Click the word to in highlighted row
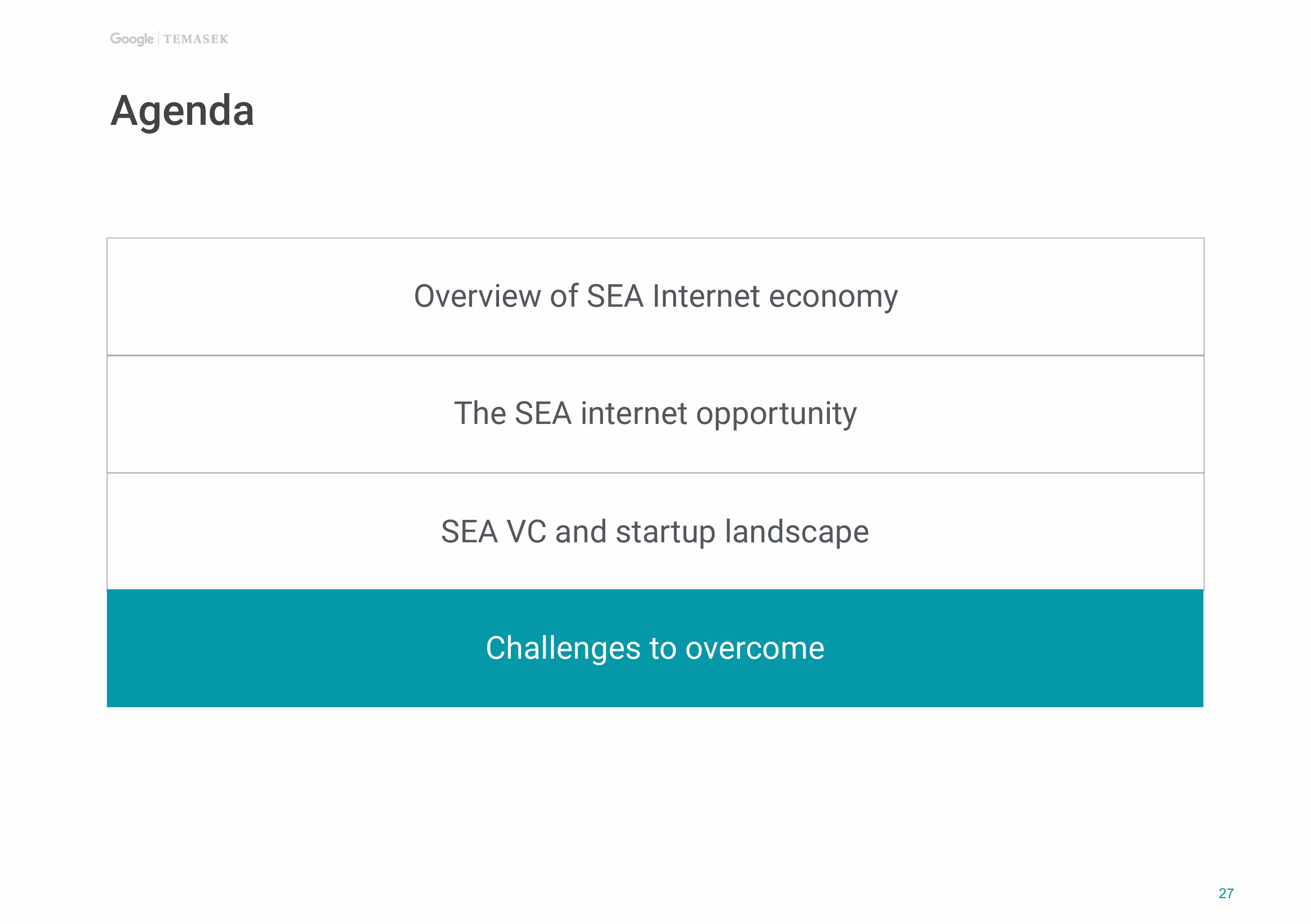1311x924 pixels. click(662, 648)
